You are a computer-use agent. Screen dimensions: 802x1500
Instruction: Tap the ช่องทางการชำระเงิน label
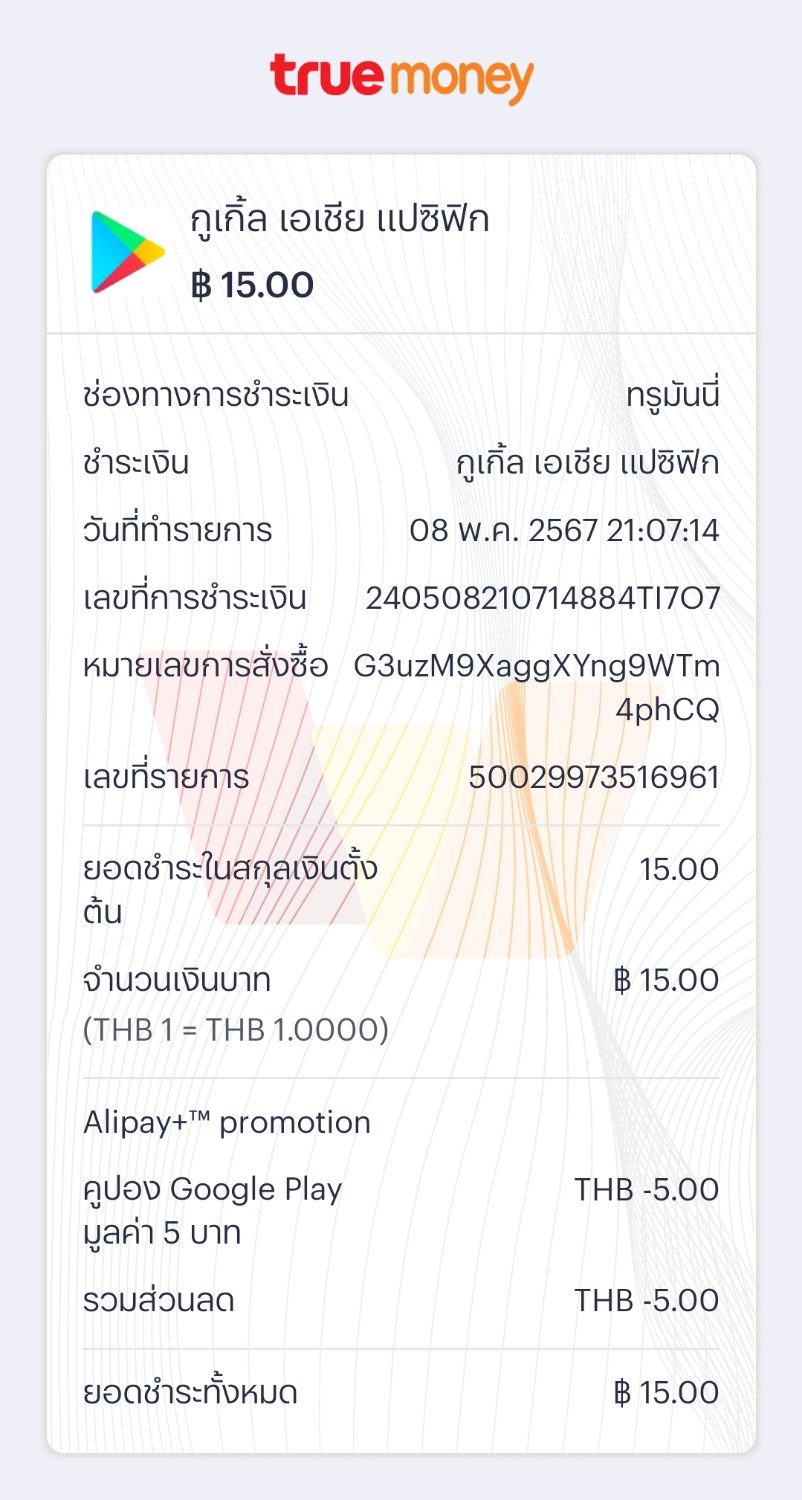click(x=216, y=396)
